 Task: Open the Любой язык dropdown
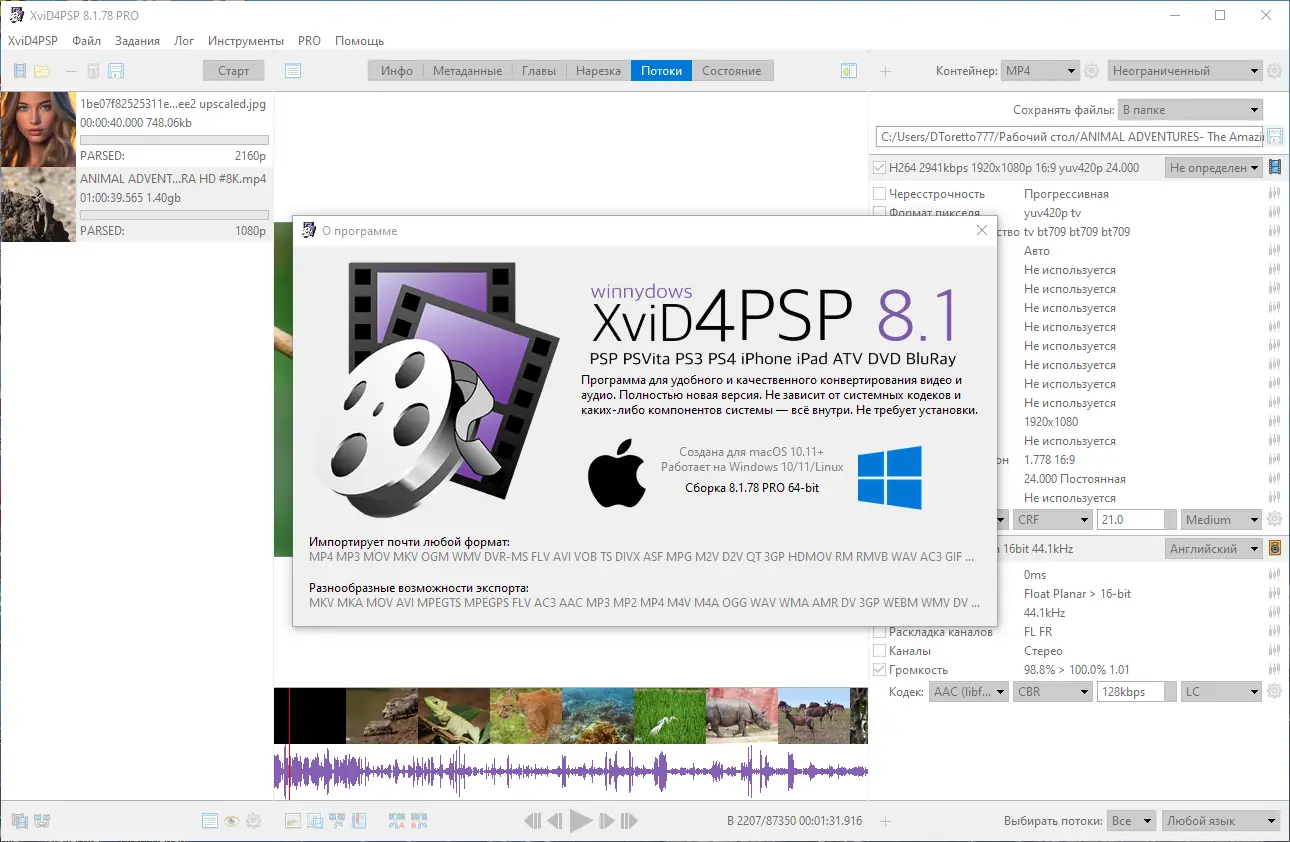pos(1221,821)
